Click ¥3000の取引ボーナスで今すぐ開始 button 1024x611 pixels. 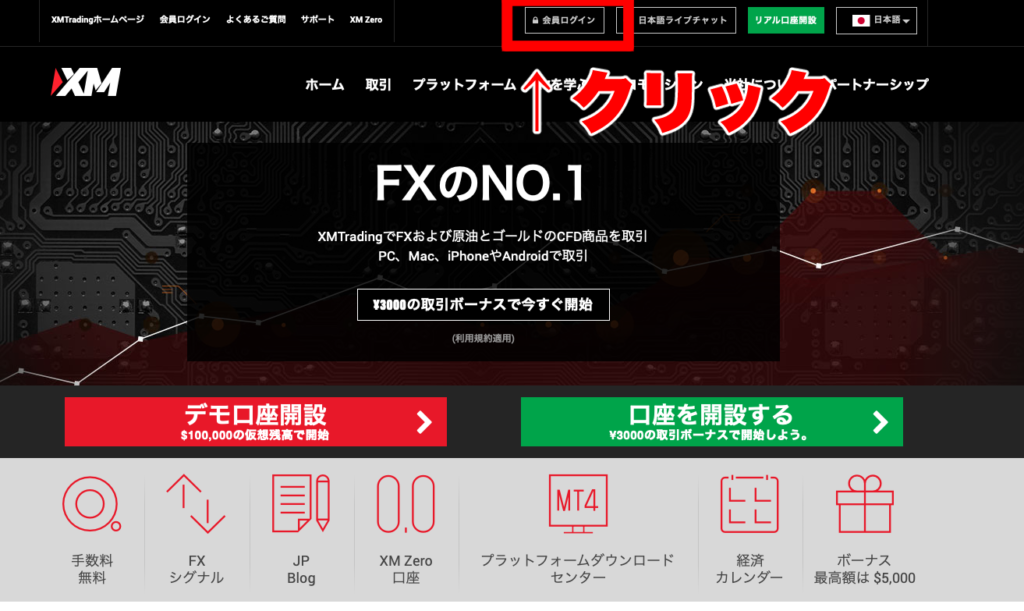click(x=483, y=305)
